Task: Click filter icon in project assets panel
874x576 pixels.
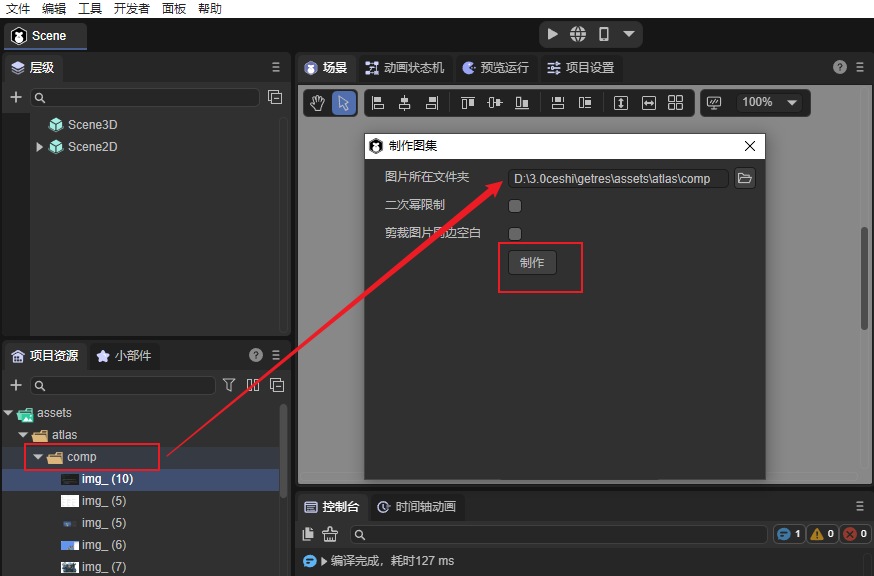Action: (x=229, y=385)
